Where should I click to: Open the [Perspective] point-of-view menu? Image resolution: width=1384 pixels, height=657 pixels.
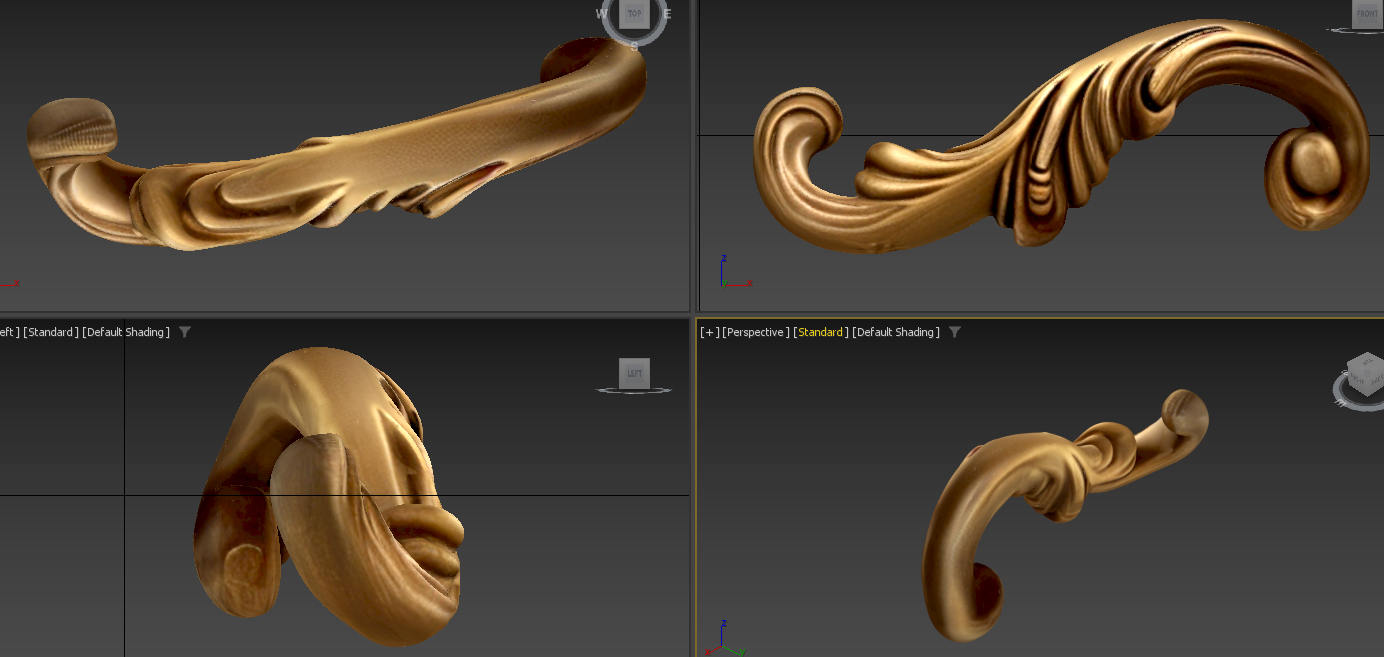pyautogui.click(x=756, y=332)
